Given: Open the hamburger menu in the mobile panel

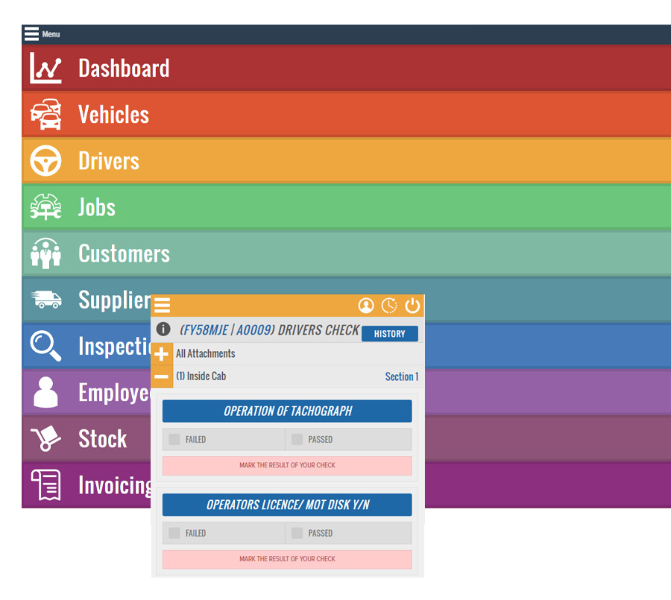Looking at the screenshot, I should (x=162, y=306).
